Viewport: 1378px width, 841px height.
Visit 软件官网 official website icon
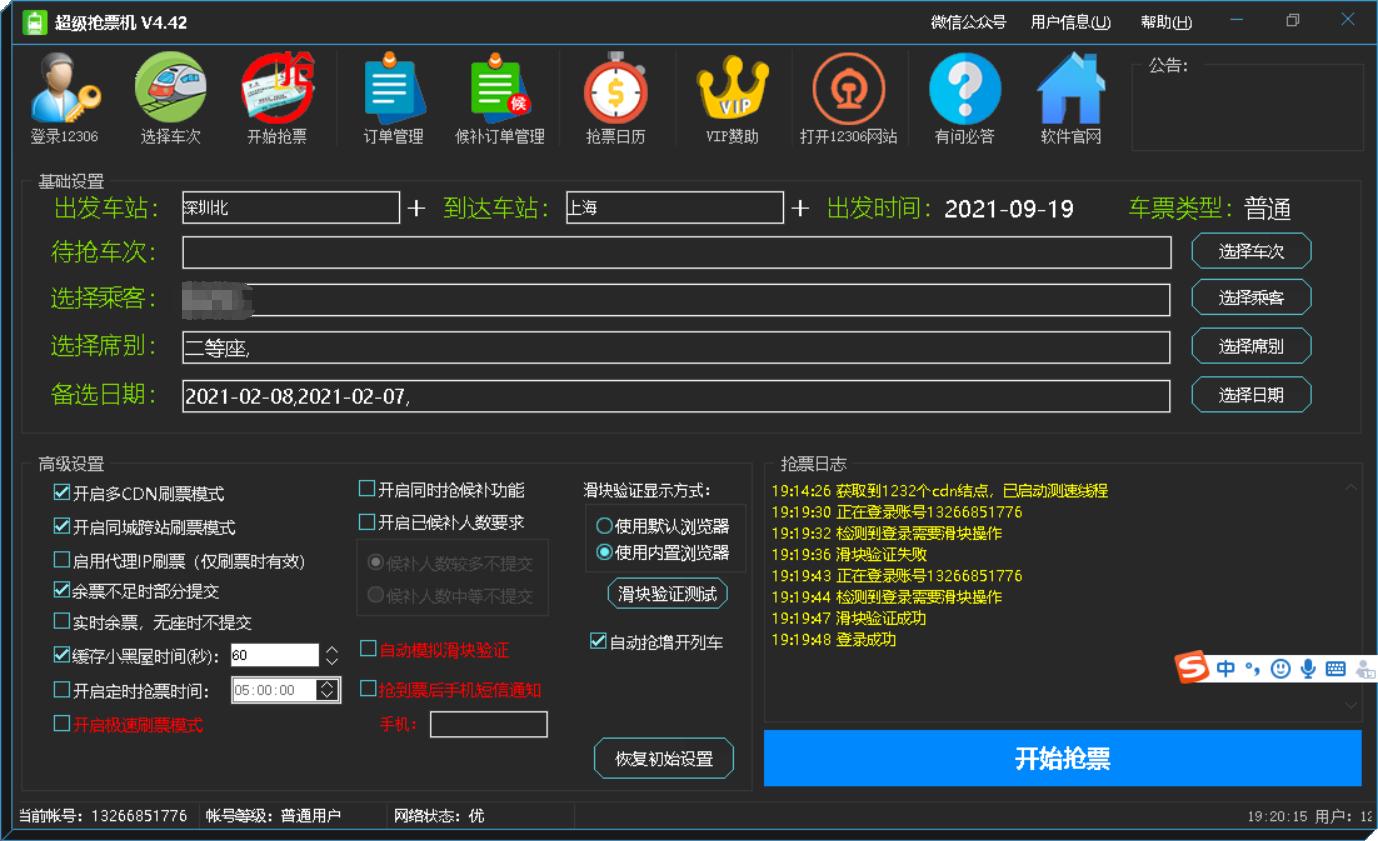point(1070,95)
